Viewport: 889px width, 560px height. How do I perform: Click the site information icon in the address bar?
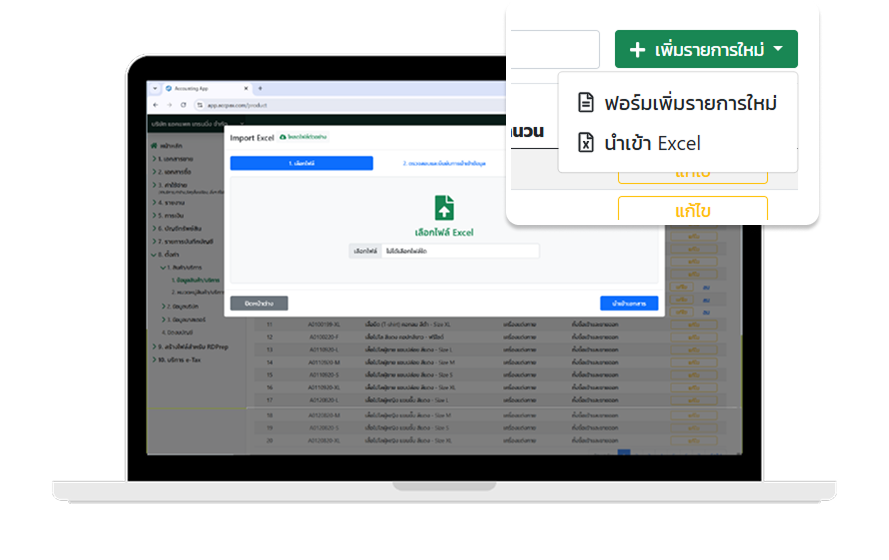coord(200,105)
